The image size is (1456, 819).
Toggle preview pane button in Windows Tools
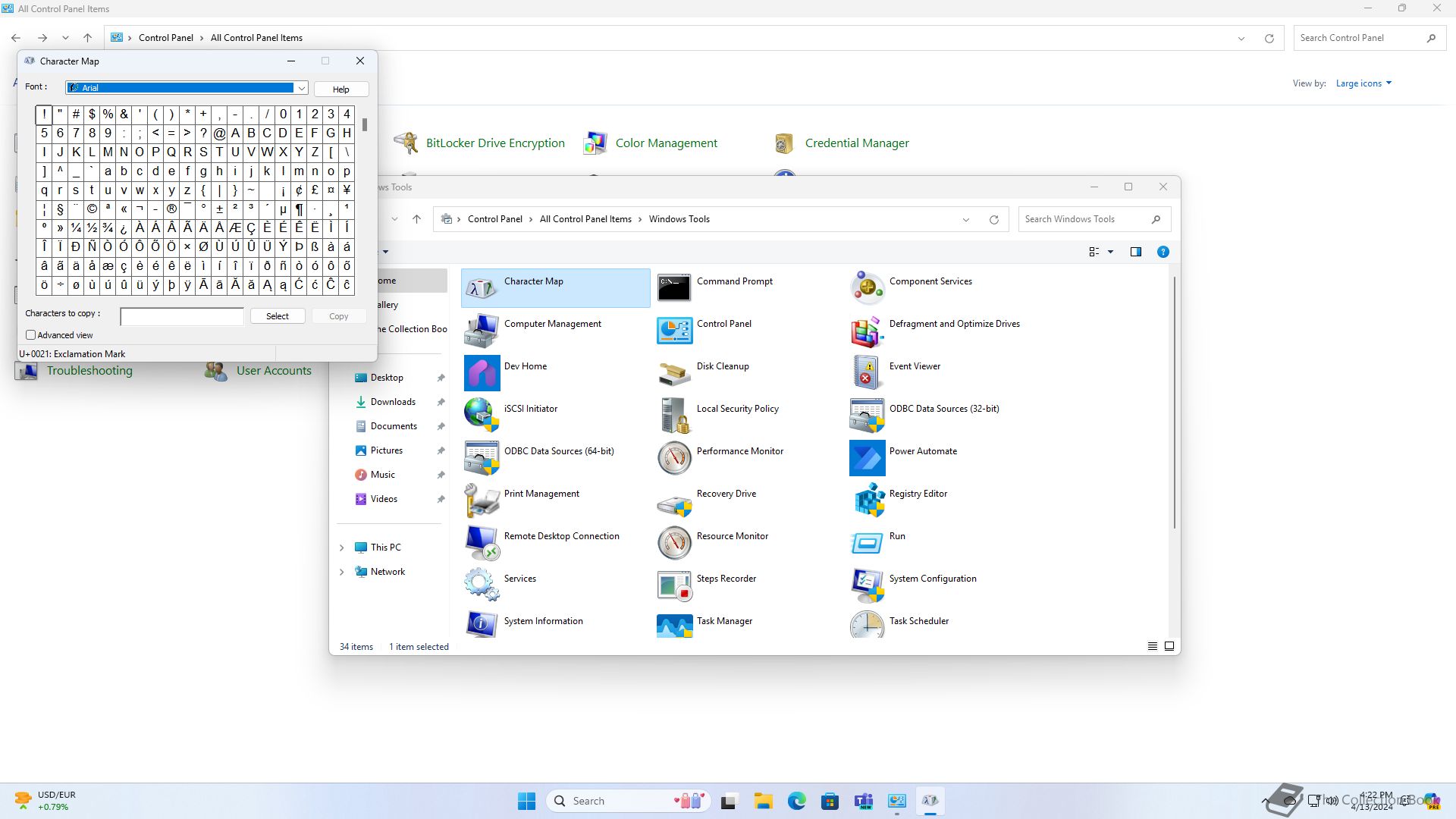point(1136,252)
